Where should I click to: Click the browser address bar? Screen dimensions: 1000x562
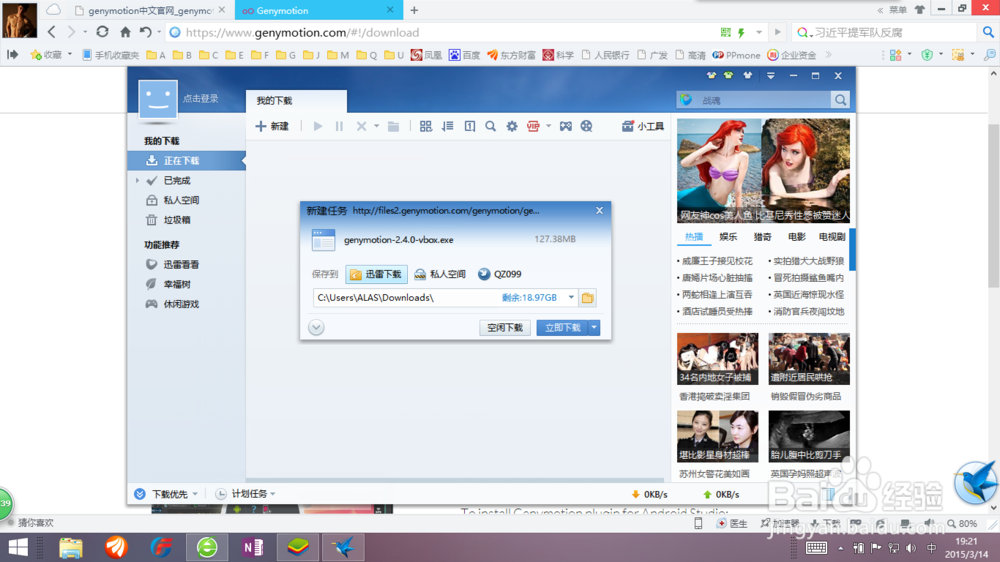(x=440, y=33)
